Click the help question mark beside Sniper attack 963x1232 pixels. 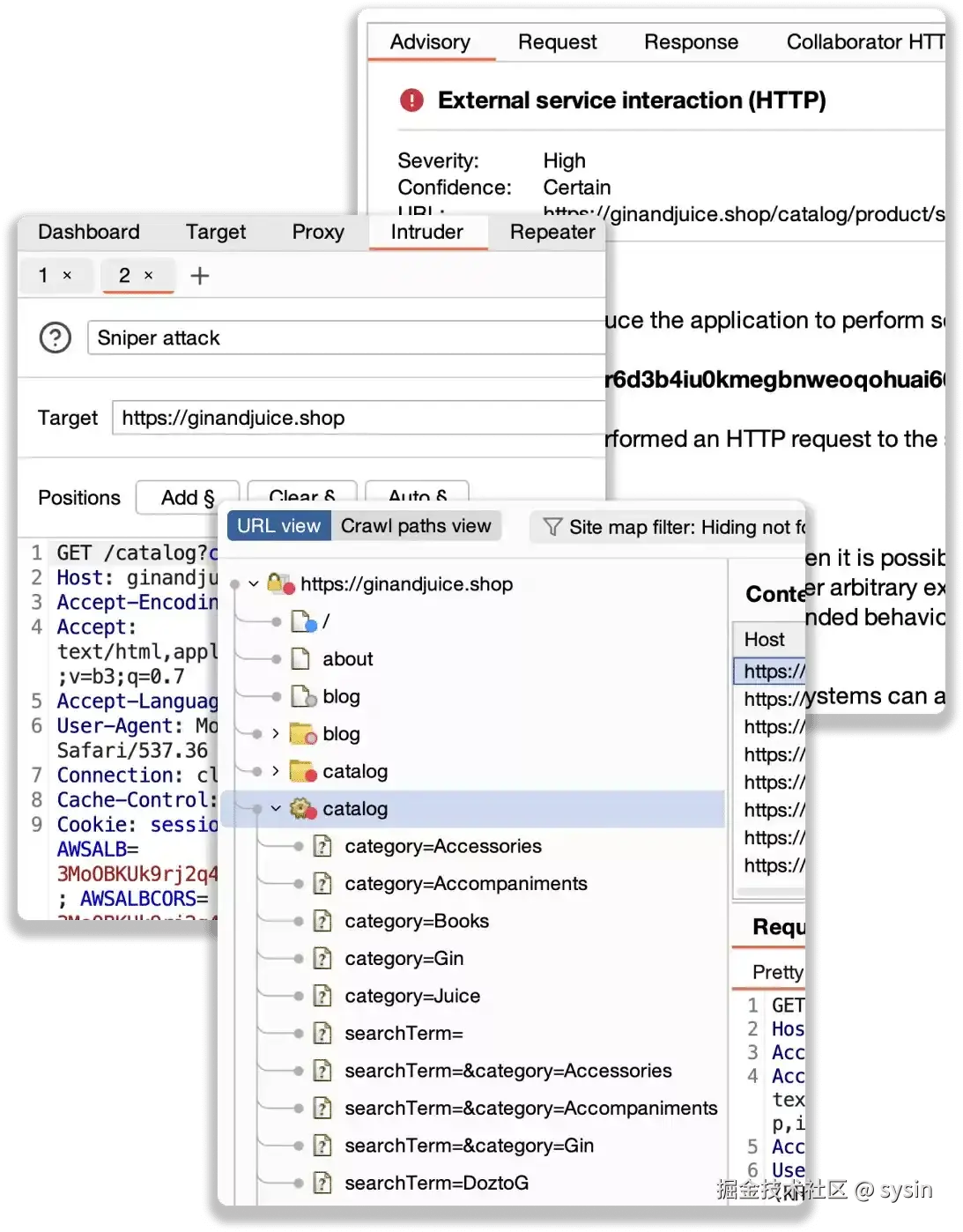point(54,338)
